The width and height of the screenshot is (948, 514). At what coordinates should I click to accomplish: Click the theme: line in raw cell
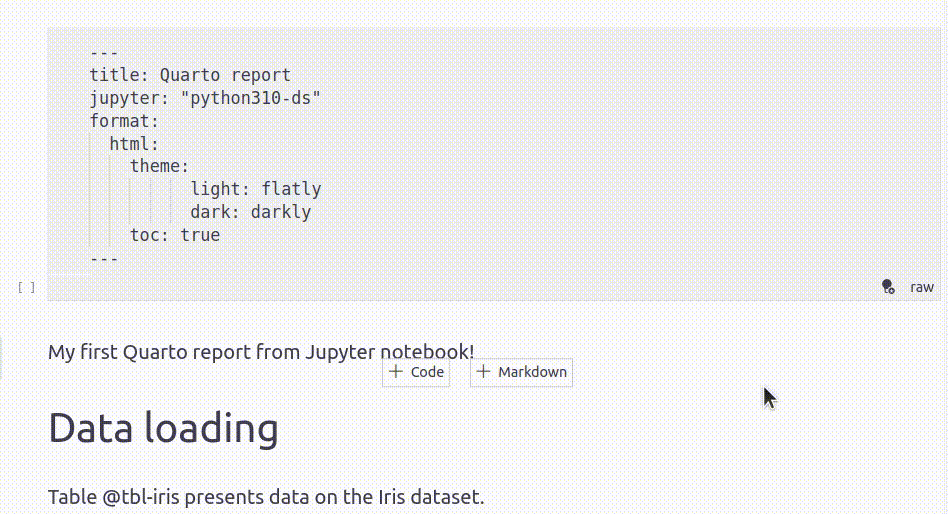pos(160,166)
